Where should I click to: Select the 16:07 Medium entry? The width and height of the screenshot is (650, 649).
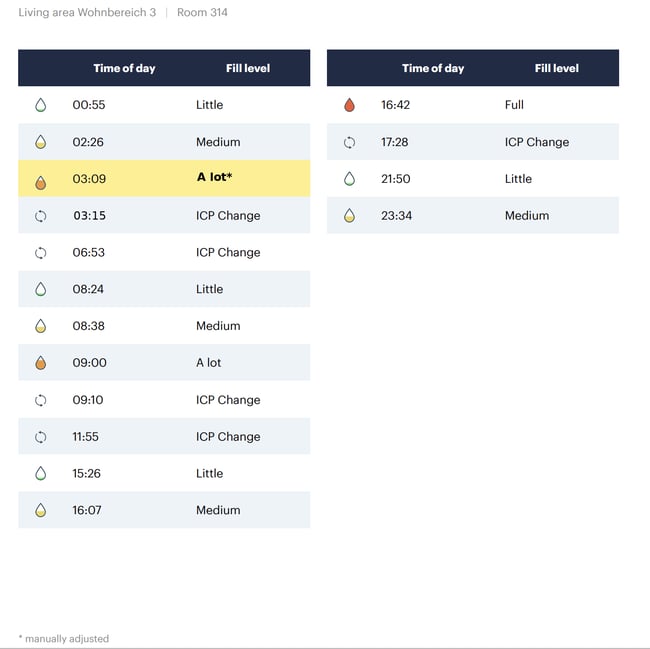click(164, 510)
